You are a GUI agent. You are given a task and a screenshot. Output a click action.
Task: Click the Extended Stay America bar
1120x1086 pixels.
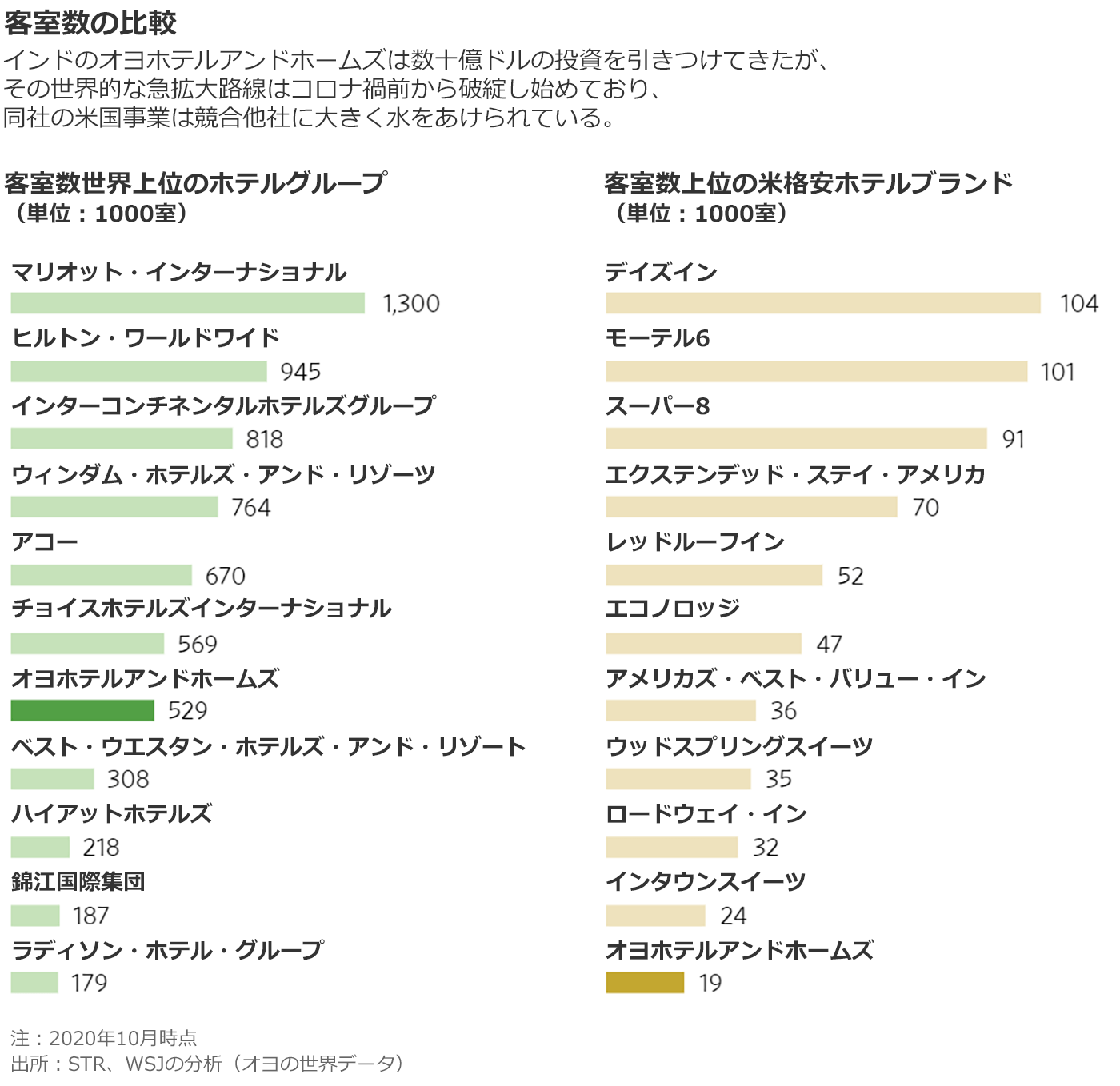[x=751, y=506]
